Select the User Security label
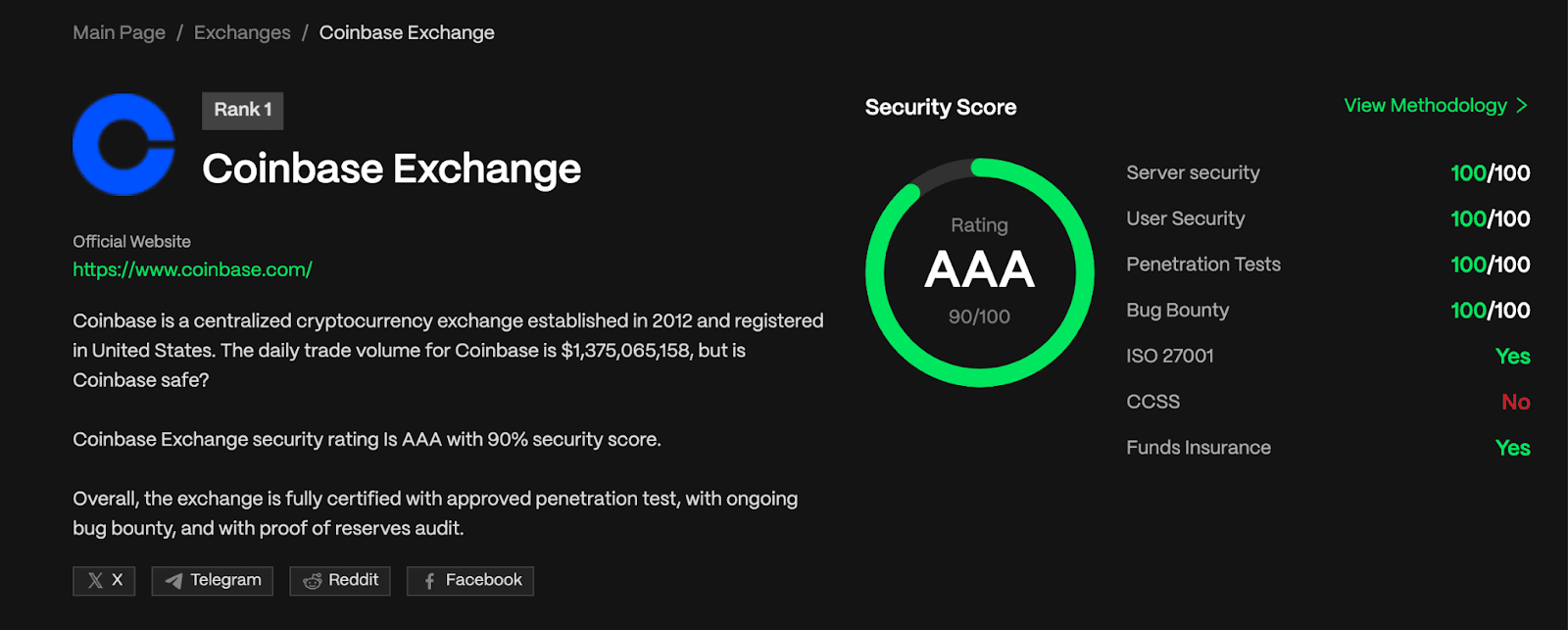This screenshot has width=1568, height=630. pyautogui.click(x=1186, y=218)
